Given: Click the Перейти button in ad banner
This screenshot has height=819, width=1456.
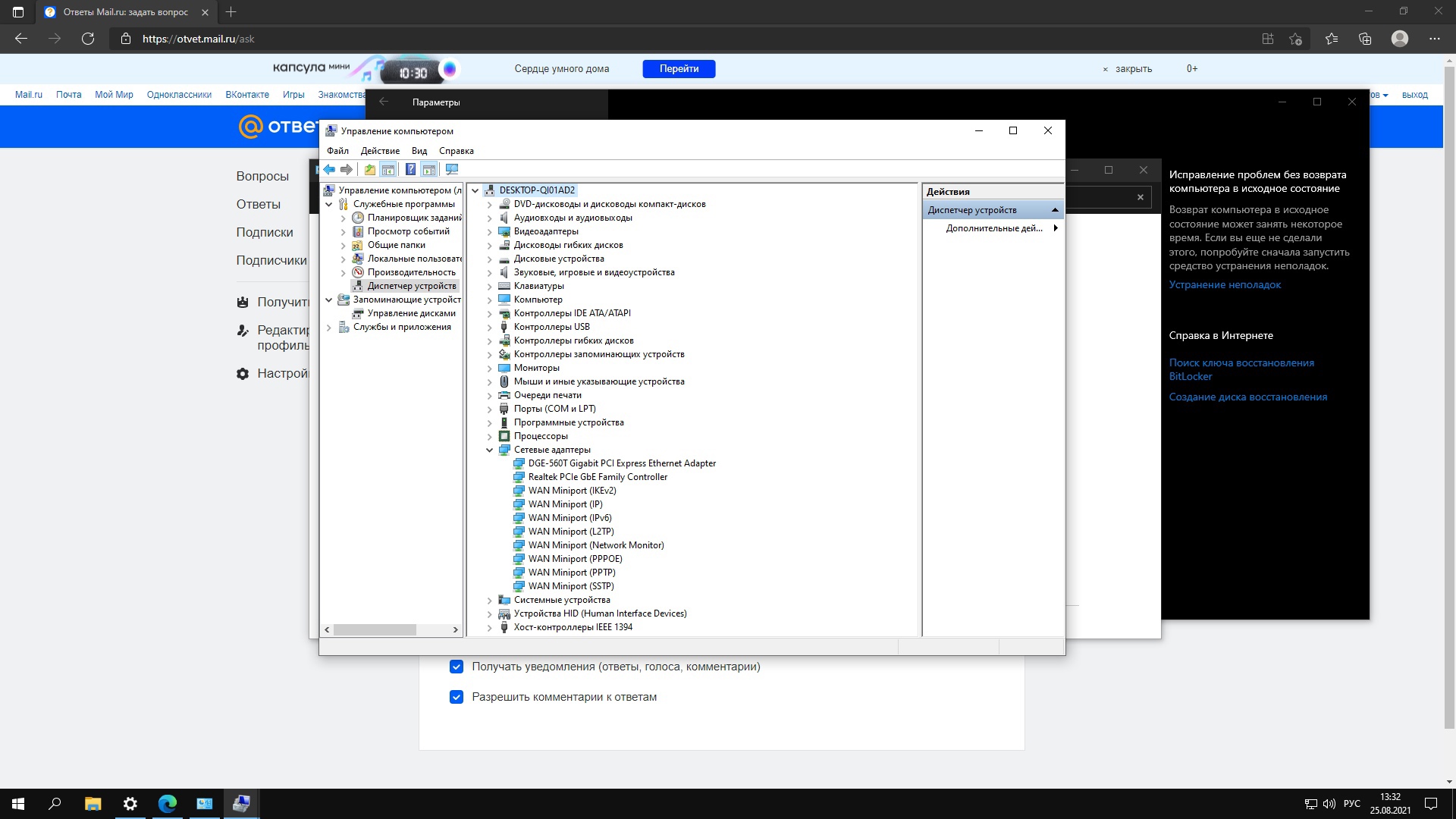Looking at the screenshot, I should tap(679, 68).
